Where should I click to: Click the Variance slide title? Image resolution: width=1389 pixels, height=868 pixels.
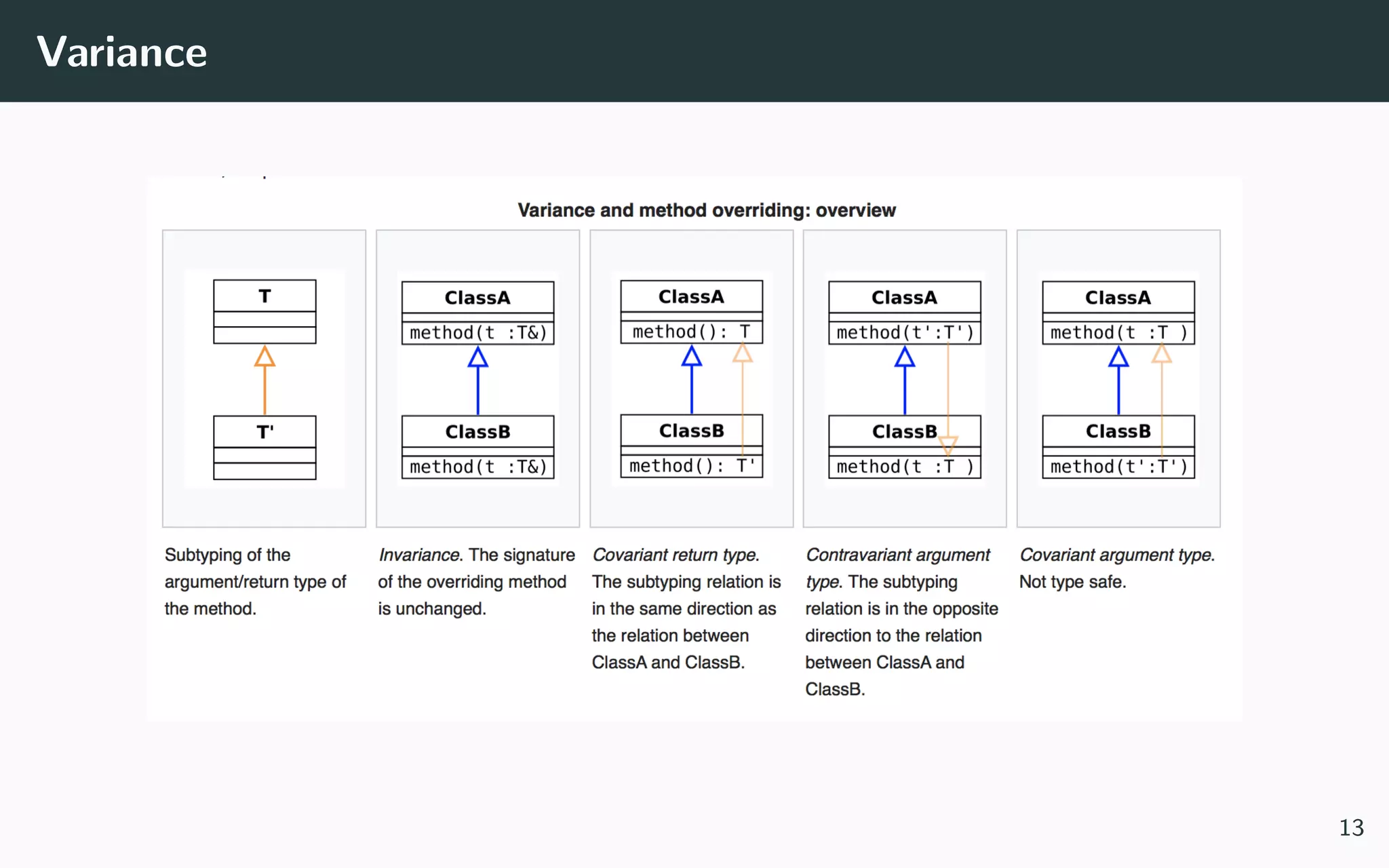(122, 52)
